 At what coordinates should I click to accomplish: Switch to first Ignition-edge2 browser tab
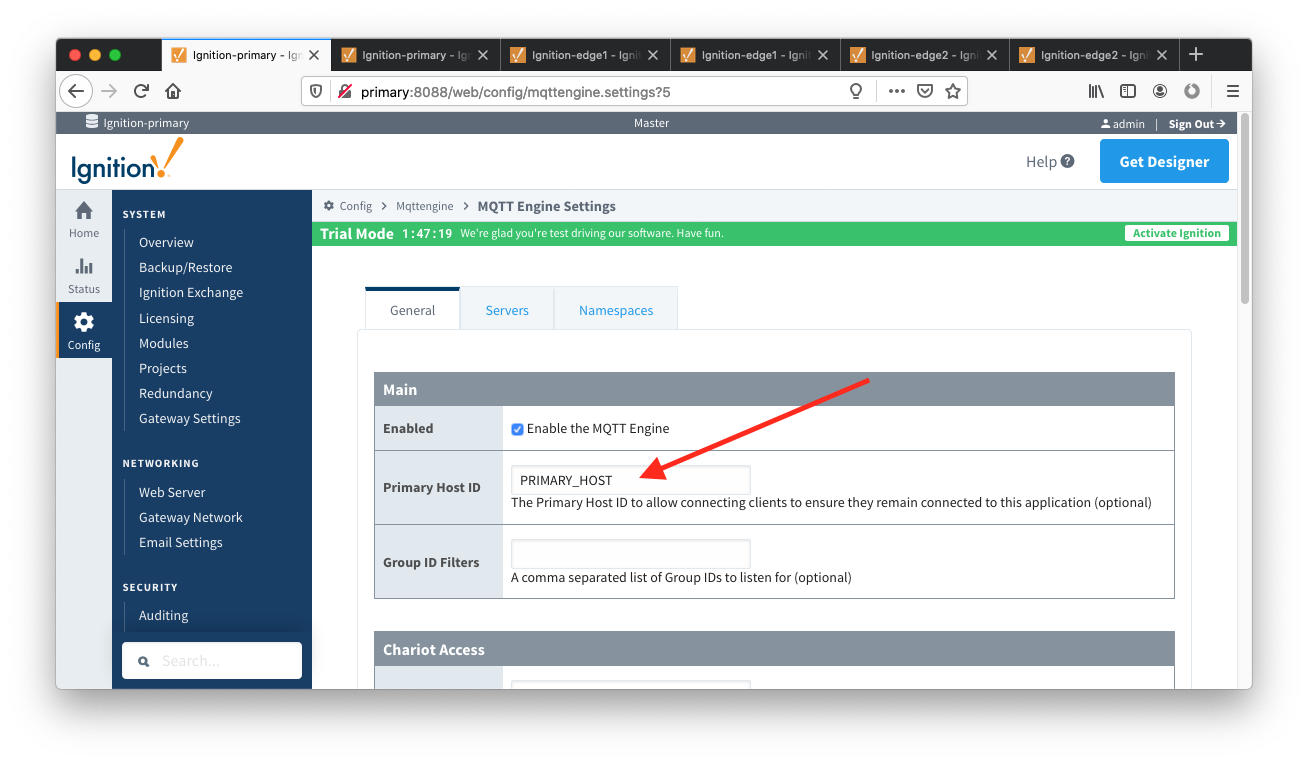(925, 55)
